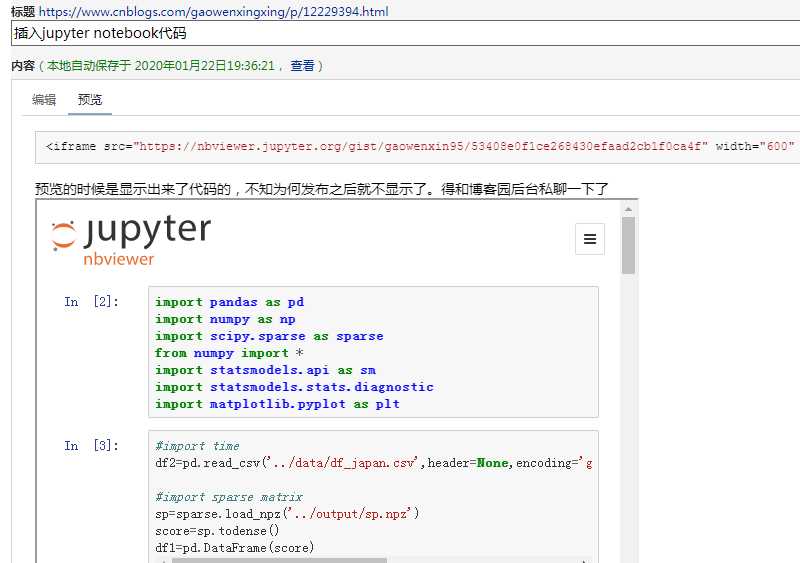Click the line 'sp=sparse.load_npz'
This screenshot has height=563, width=800.
[287, 514]
